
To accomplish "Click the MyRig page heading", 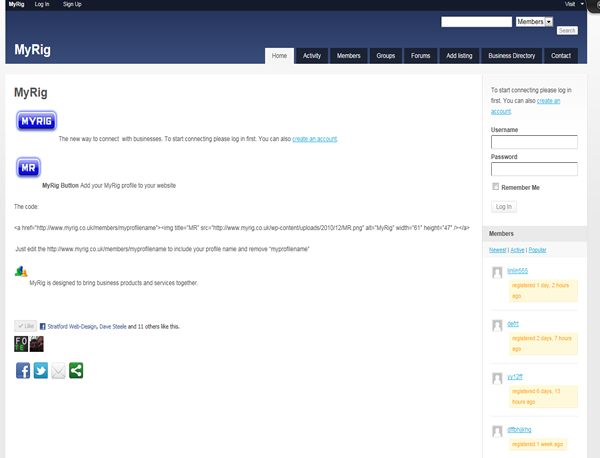I will click(x=31, y=93).
